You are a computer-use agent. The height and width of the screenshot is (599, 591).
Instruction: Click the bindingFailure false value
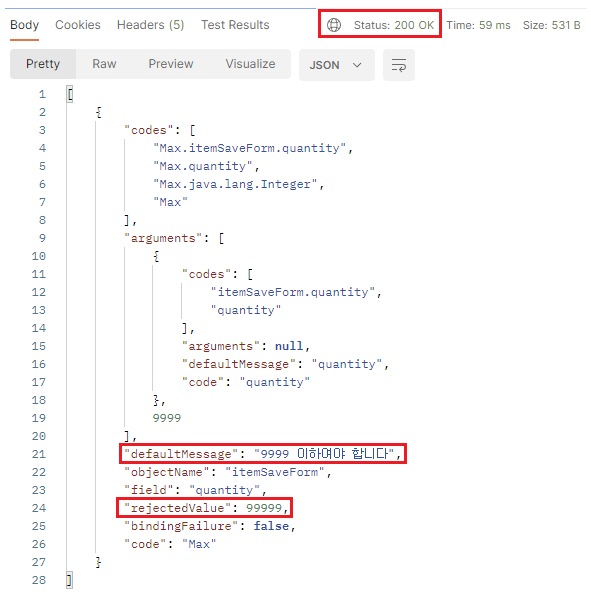[x=271, y=526]
